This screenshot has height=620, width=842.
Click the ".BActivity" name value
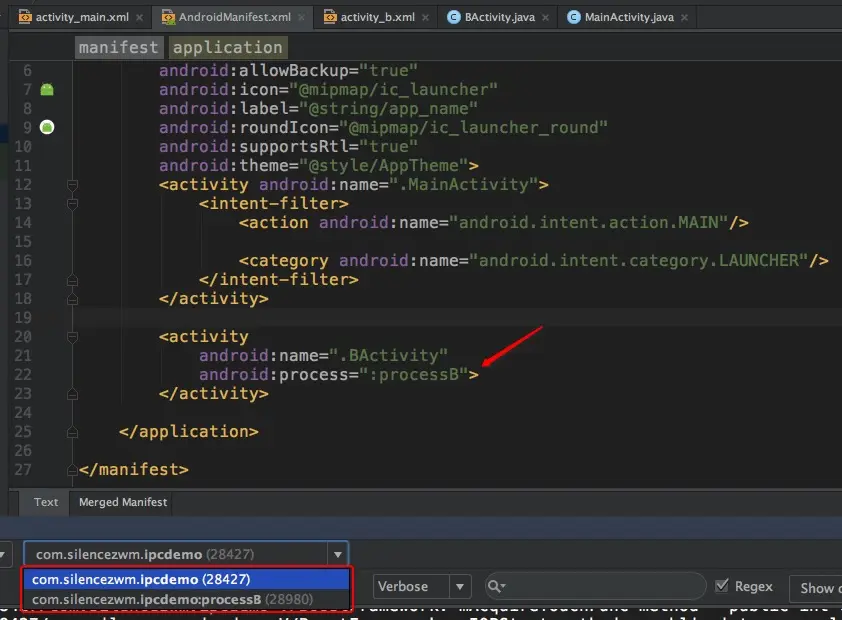388,355
